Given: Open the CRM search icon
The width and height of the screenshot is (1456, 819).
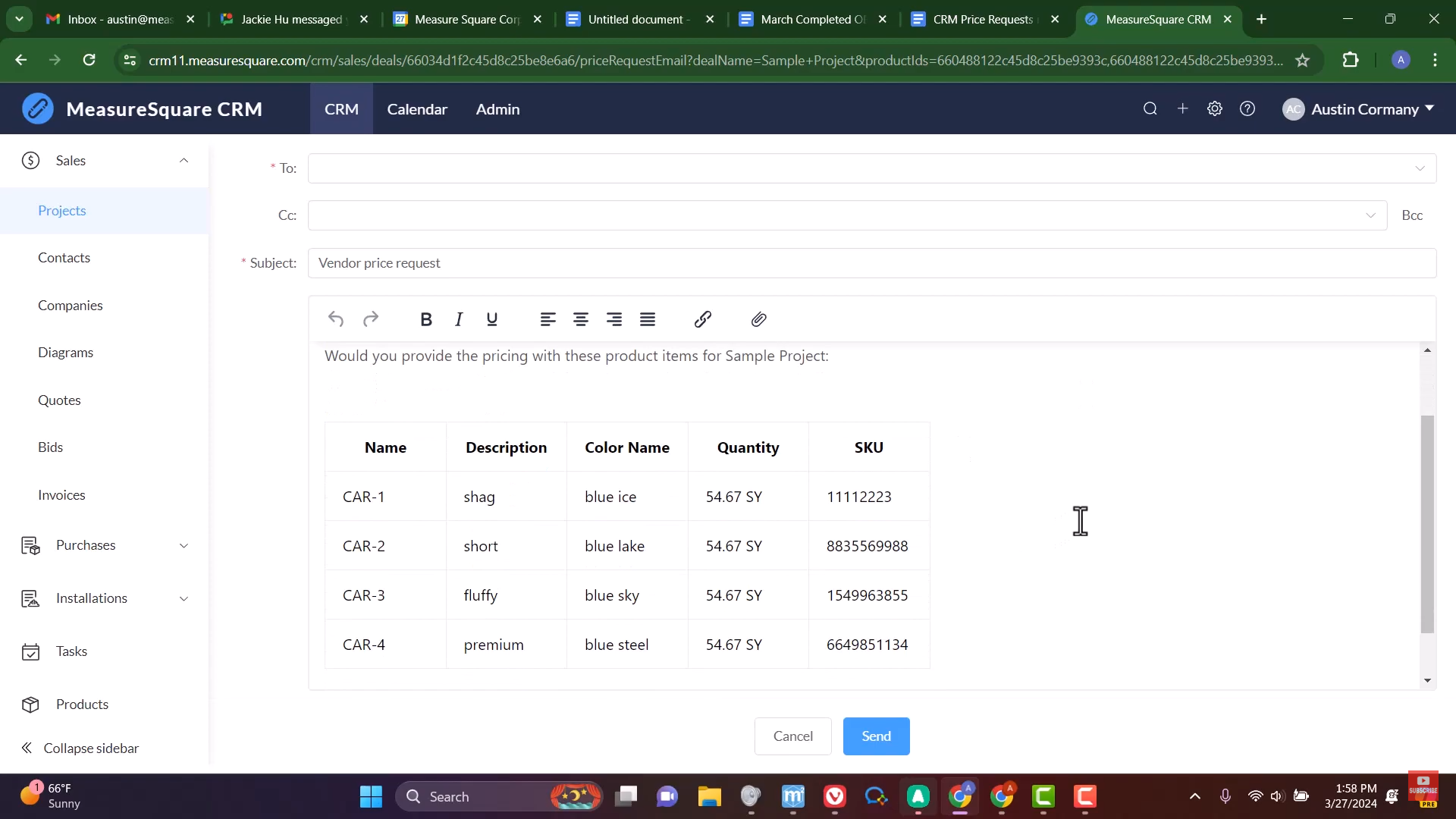Looking at the screenshot, I should pyautogui.click(x=1150, y=109).
